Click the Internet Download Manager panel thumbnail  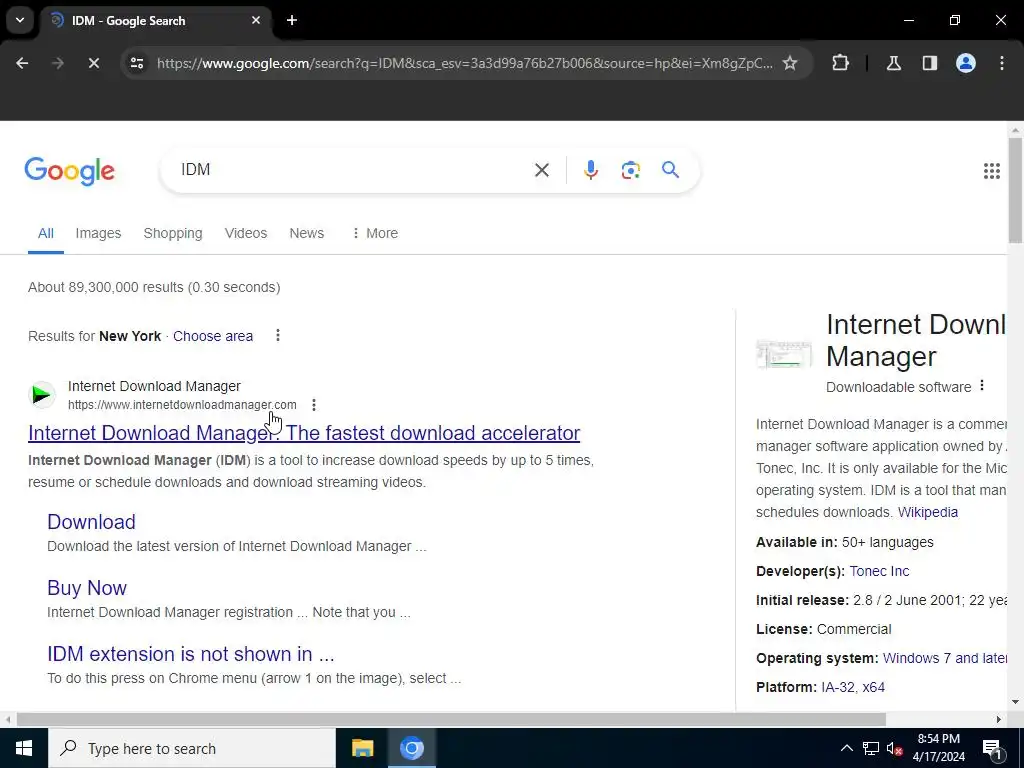pyautogui.click(x=784, y=355)
